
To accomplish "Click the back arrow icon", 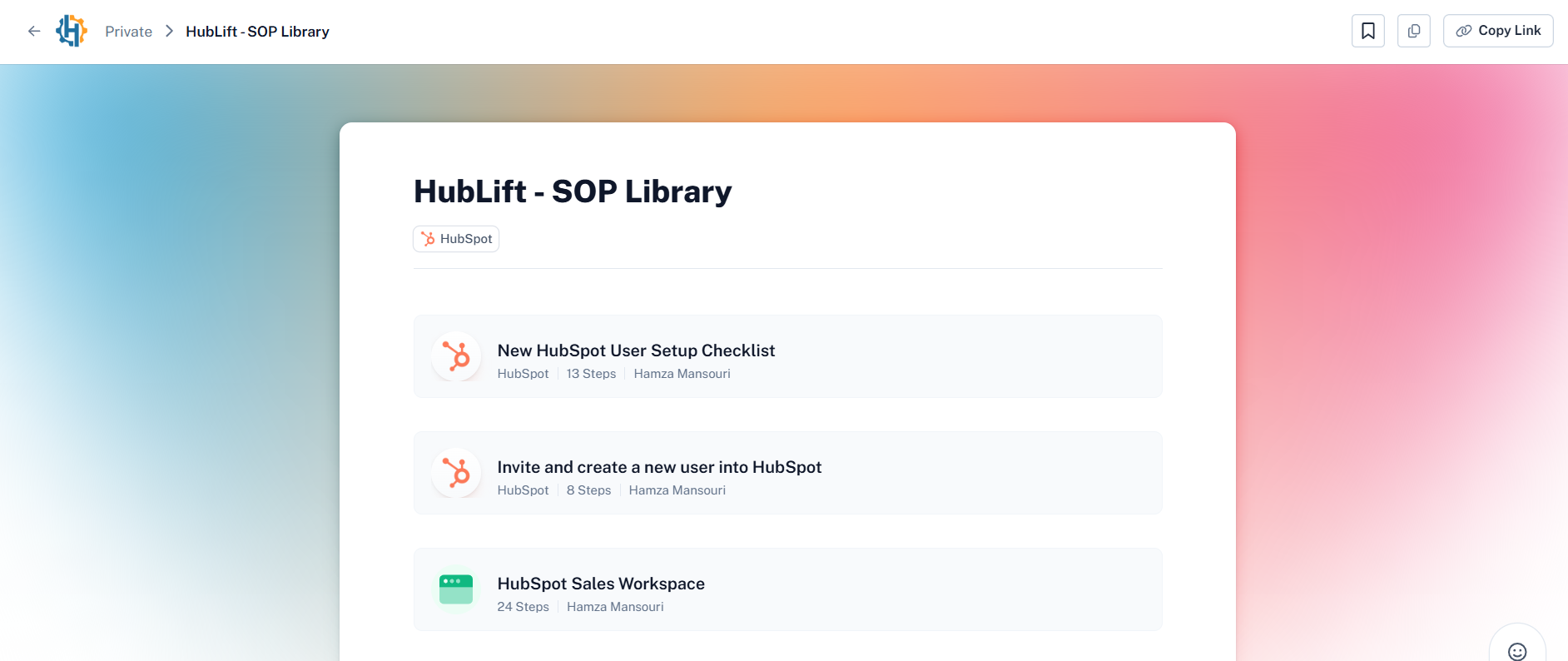I will [x=34, y=31].
